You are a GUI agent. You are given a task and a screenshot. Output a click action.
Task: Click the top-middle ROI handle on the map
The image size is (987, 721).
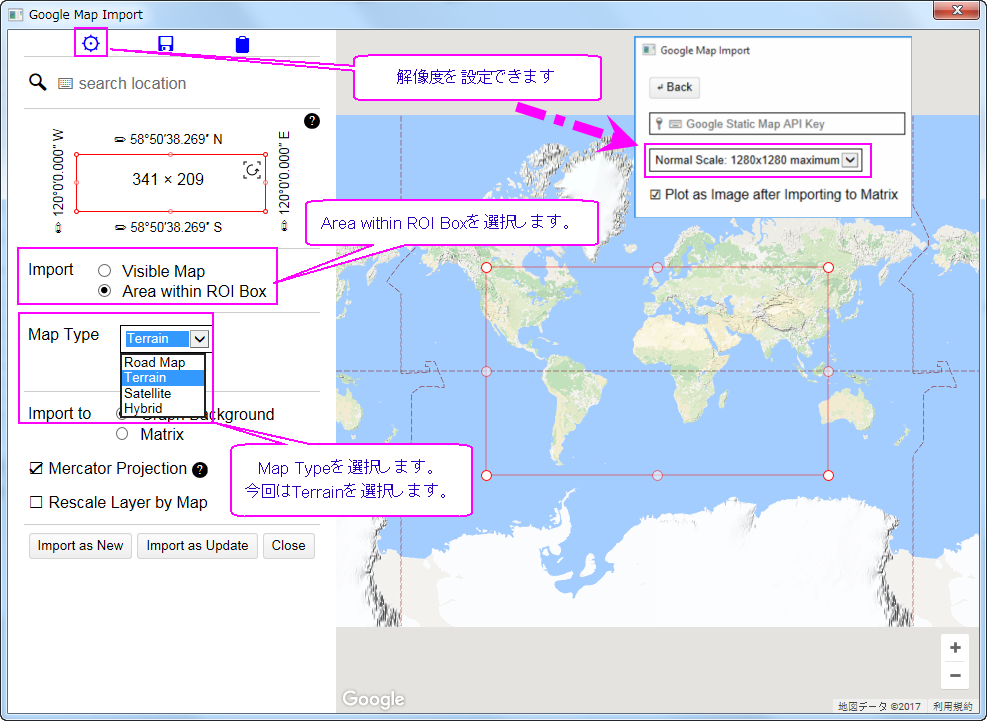(657, 268)
